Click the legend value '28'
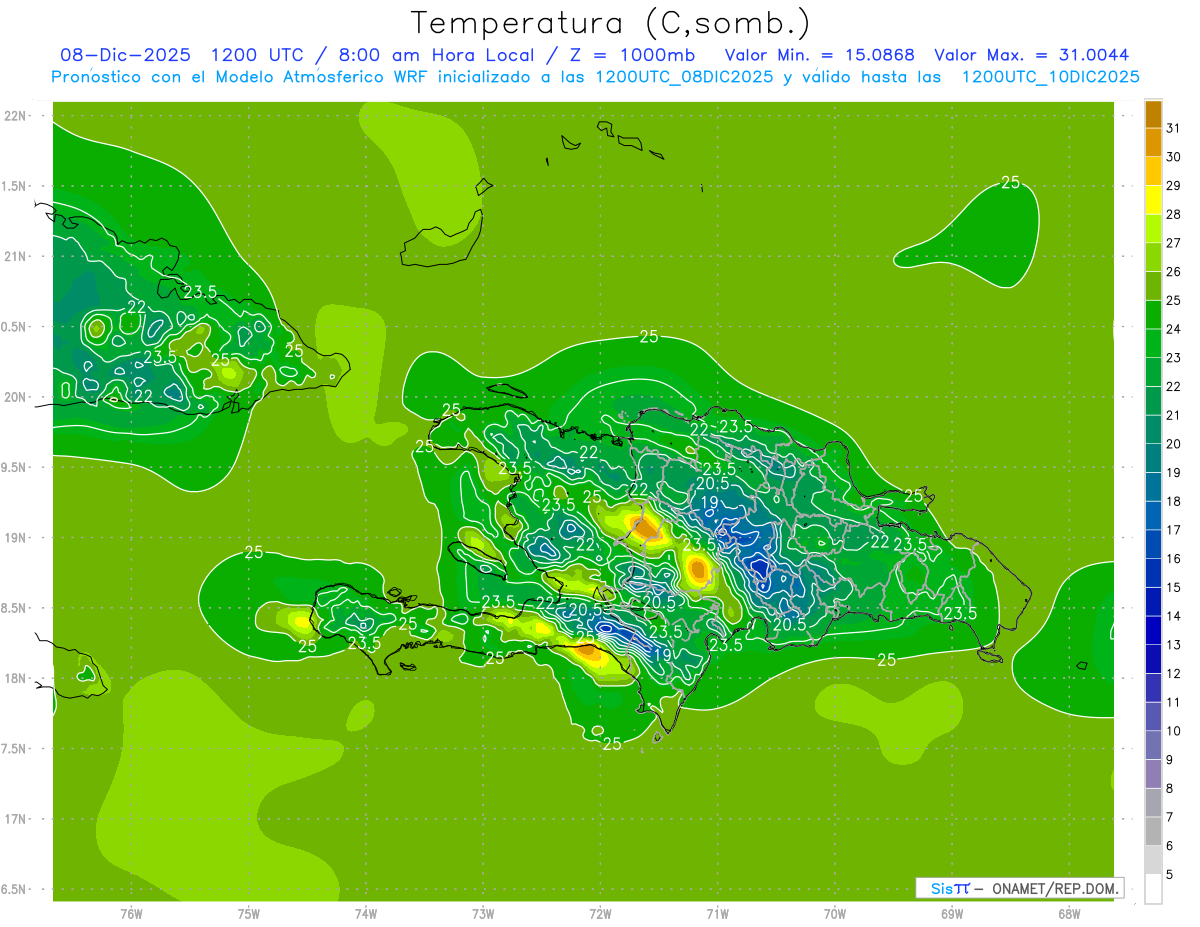 pyautogui.click(x=1173, y=214)
